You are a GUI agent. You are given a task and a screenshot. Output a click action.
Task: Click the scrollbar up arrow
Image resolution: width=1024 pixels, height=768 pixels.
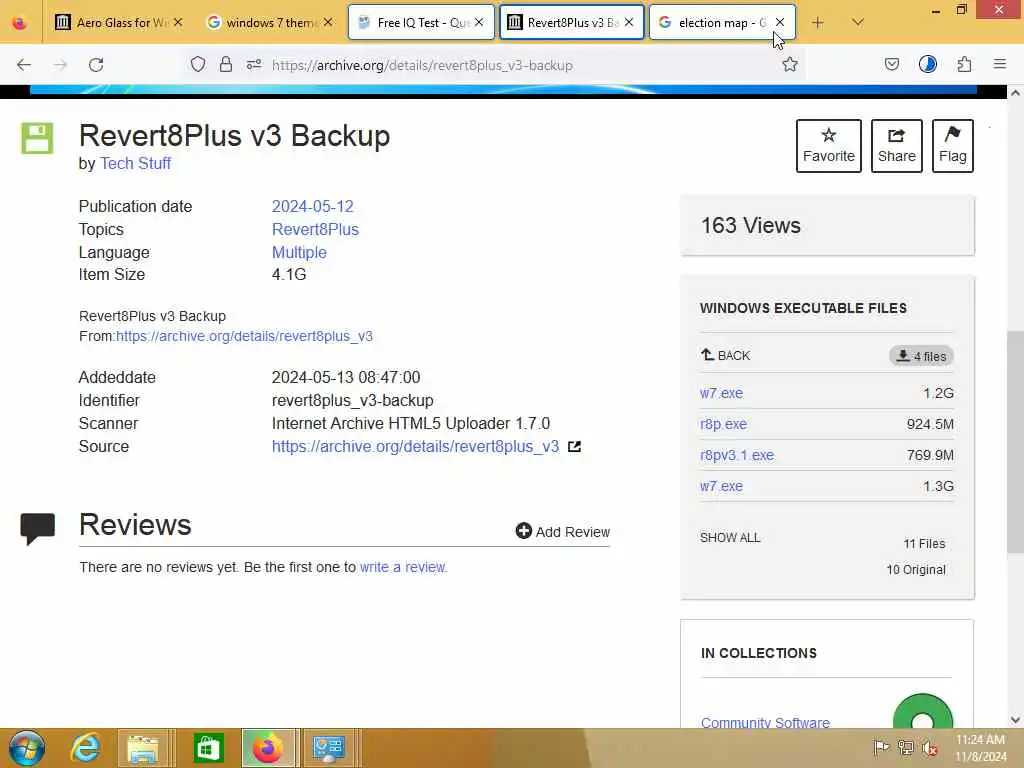(1015, 93)
